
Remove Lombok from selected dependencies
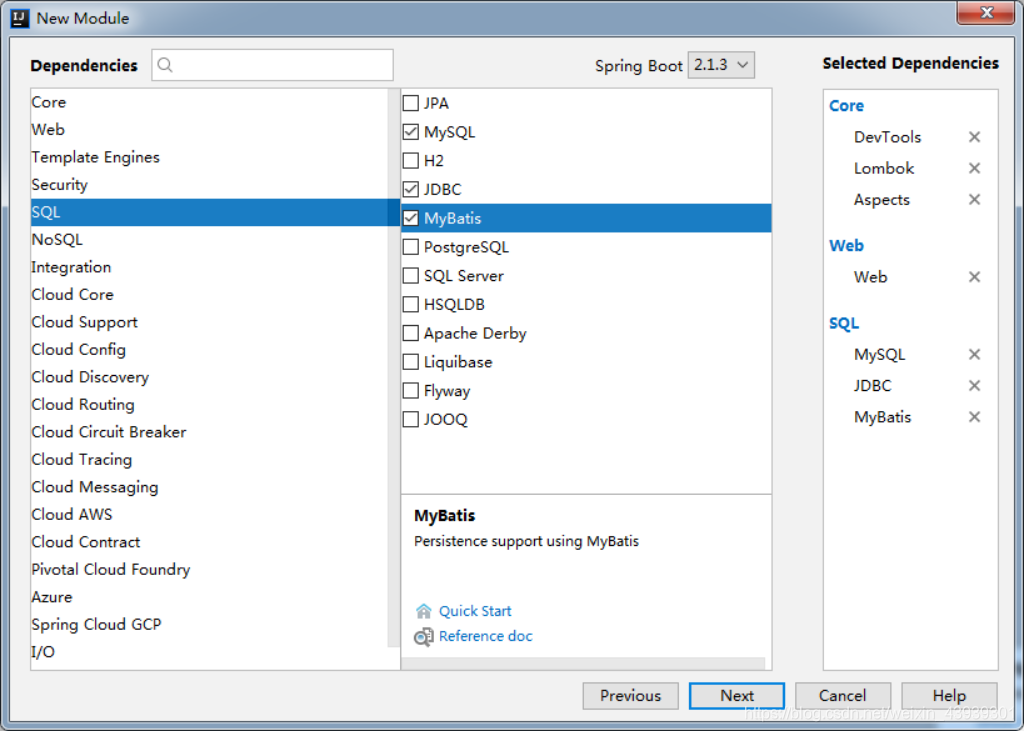point(974,168)
